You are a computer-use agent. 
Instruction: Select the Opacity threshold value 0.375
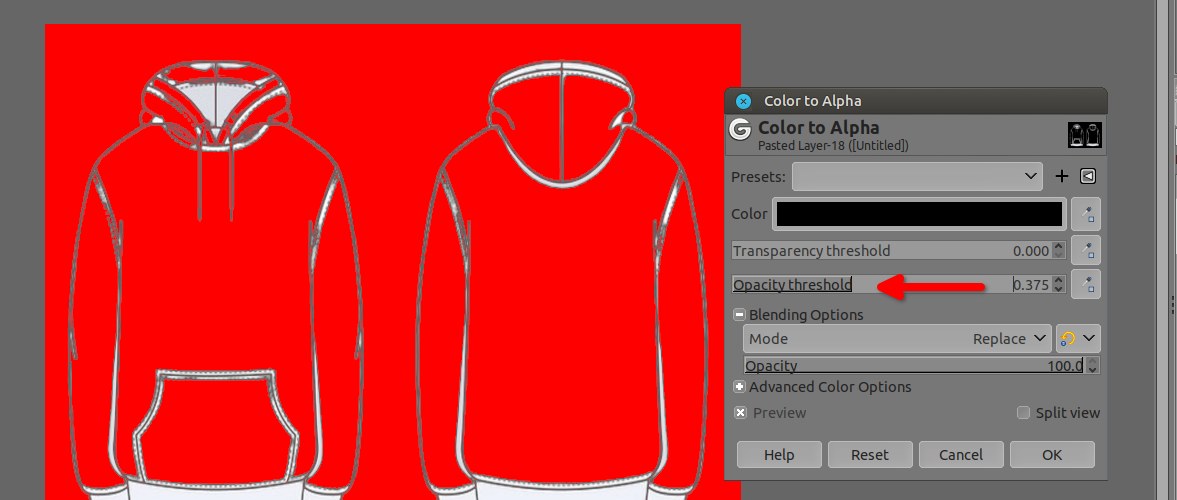1031,285
